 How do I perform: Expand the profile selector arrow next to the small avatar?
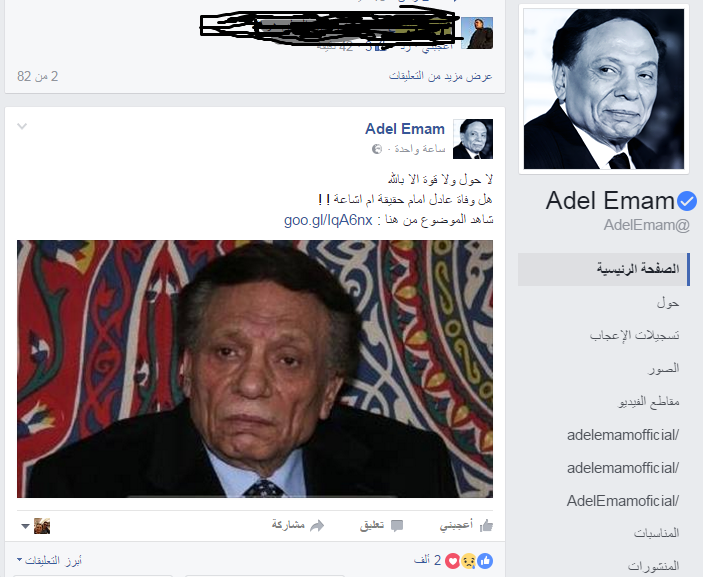pyautogui.click(x=25, y=526)
